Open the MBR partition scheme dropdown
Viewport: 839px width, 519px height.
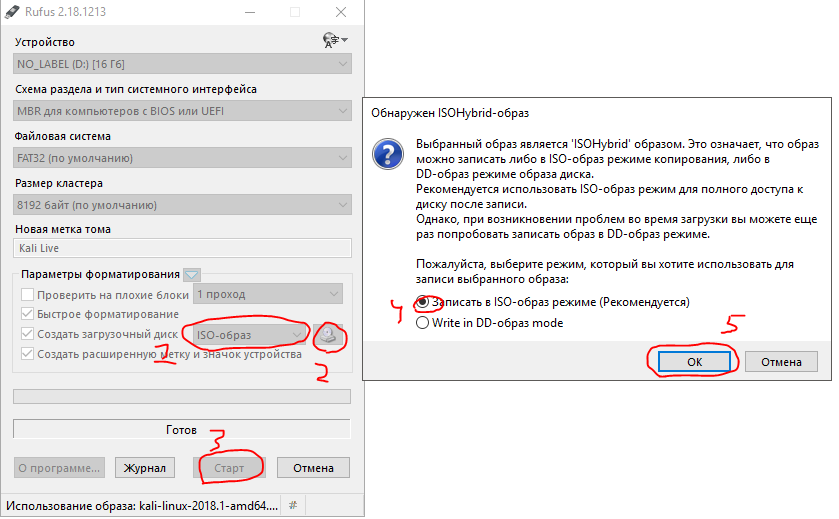coord(182,111)
